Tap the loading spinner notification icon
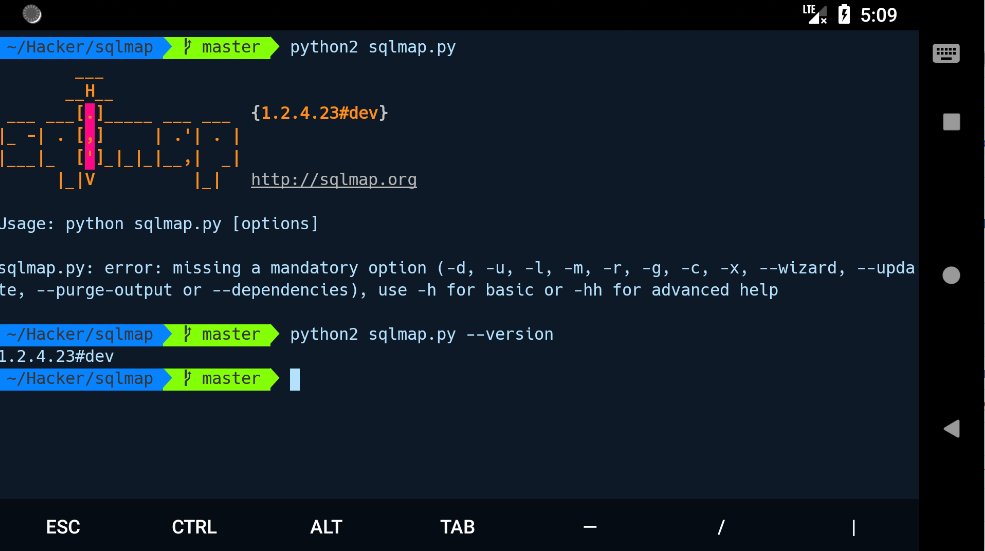 pos(32,14)
